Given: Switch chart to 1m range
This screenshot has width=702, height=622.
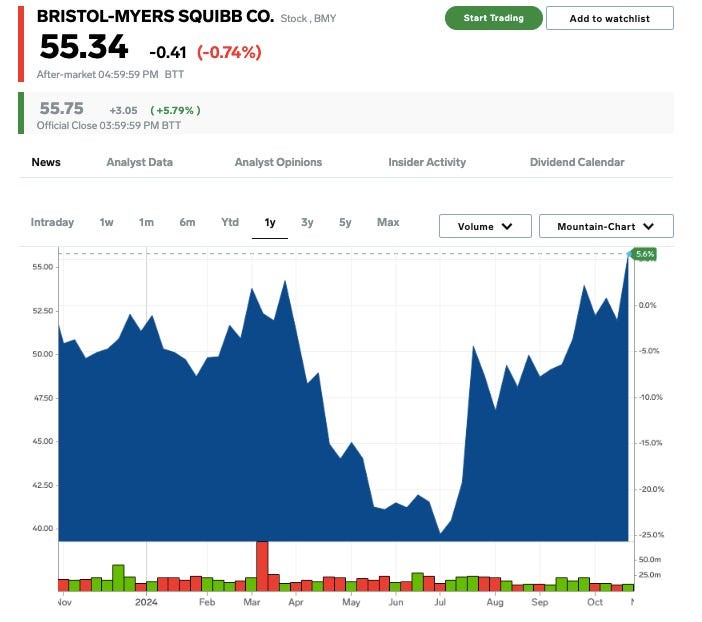Looking at the screenshot, I should (146, 222).
